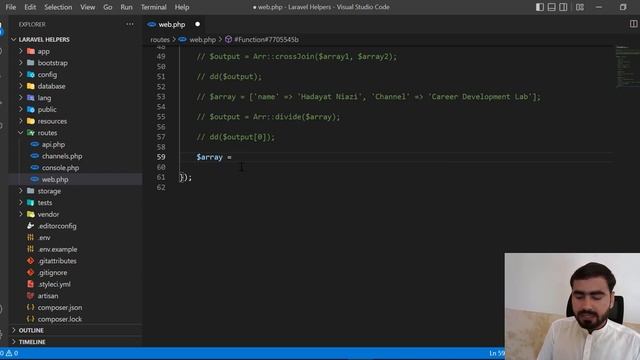Click line number status bar entry
Image resolution: width=640 pixels, height=360 pixels.
pos(497,353)
